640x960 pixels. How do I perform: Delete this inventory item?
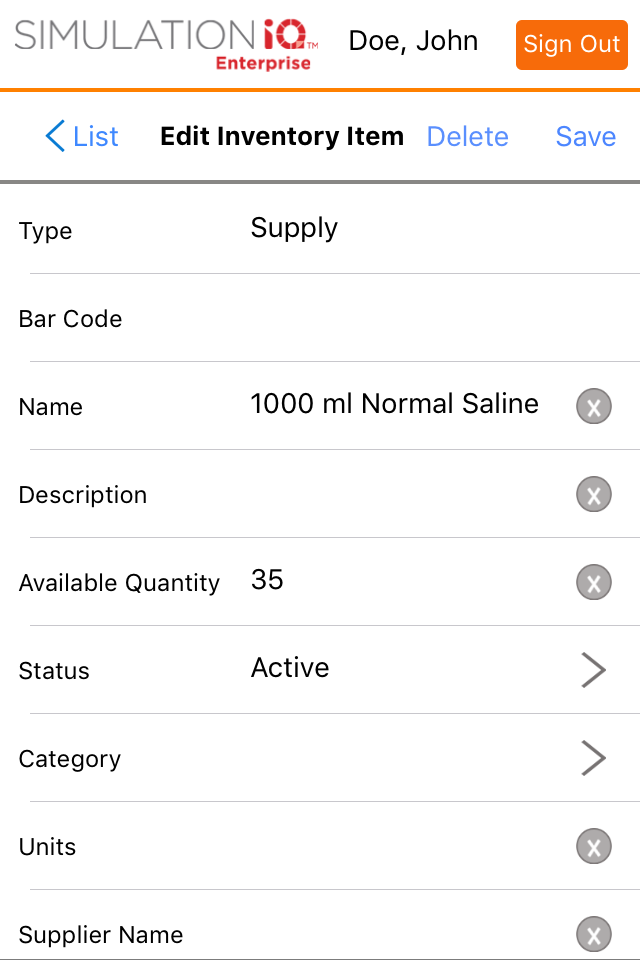[x=467, y=136]
